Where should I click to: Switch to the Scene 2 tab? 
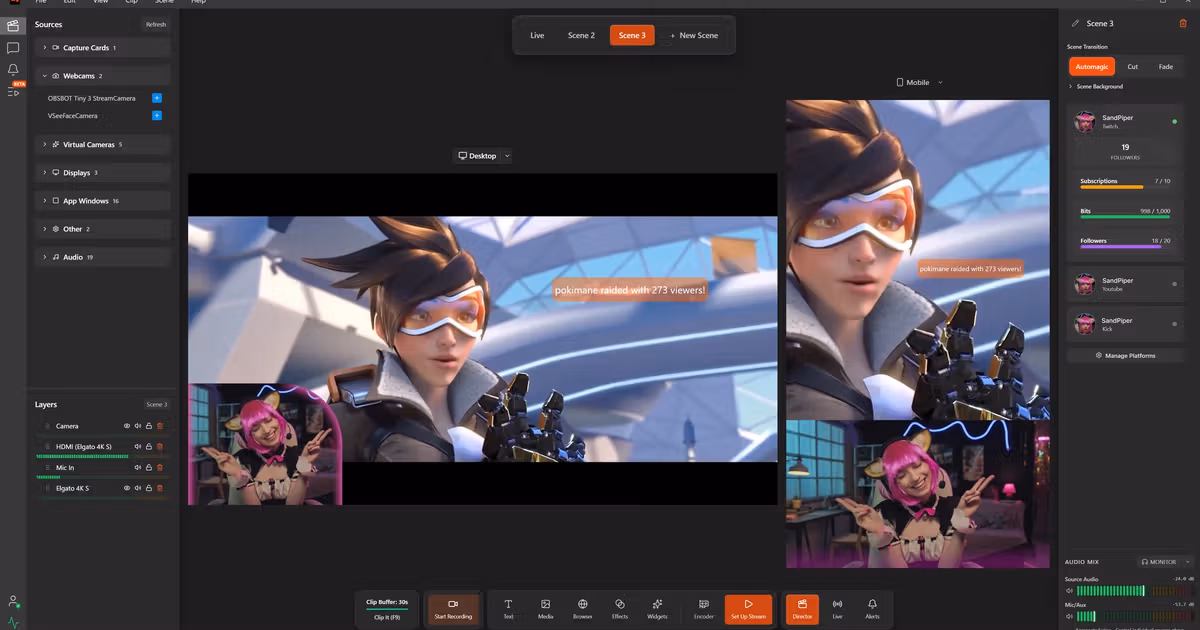[x=581, y=35]
